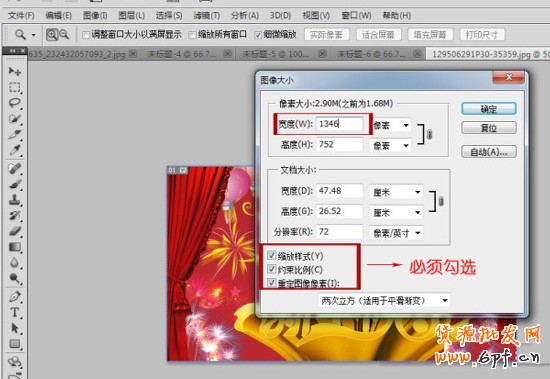This screenshot has width=550, height=379.
Task: Open the 图层(L) menu
Action: (x=132, y=15)
